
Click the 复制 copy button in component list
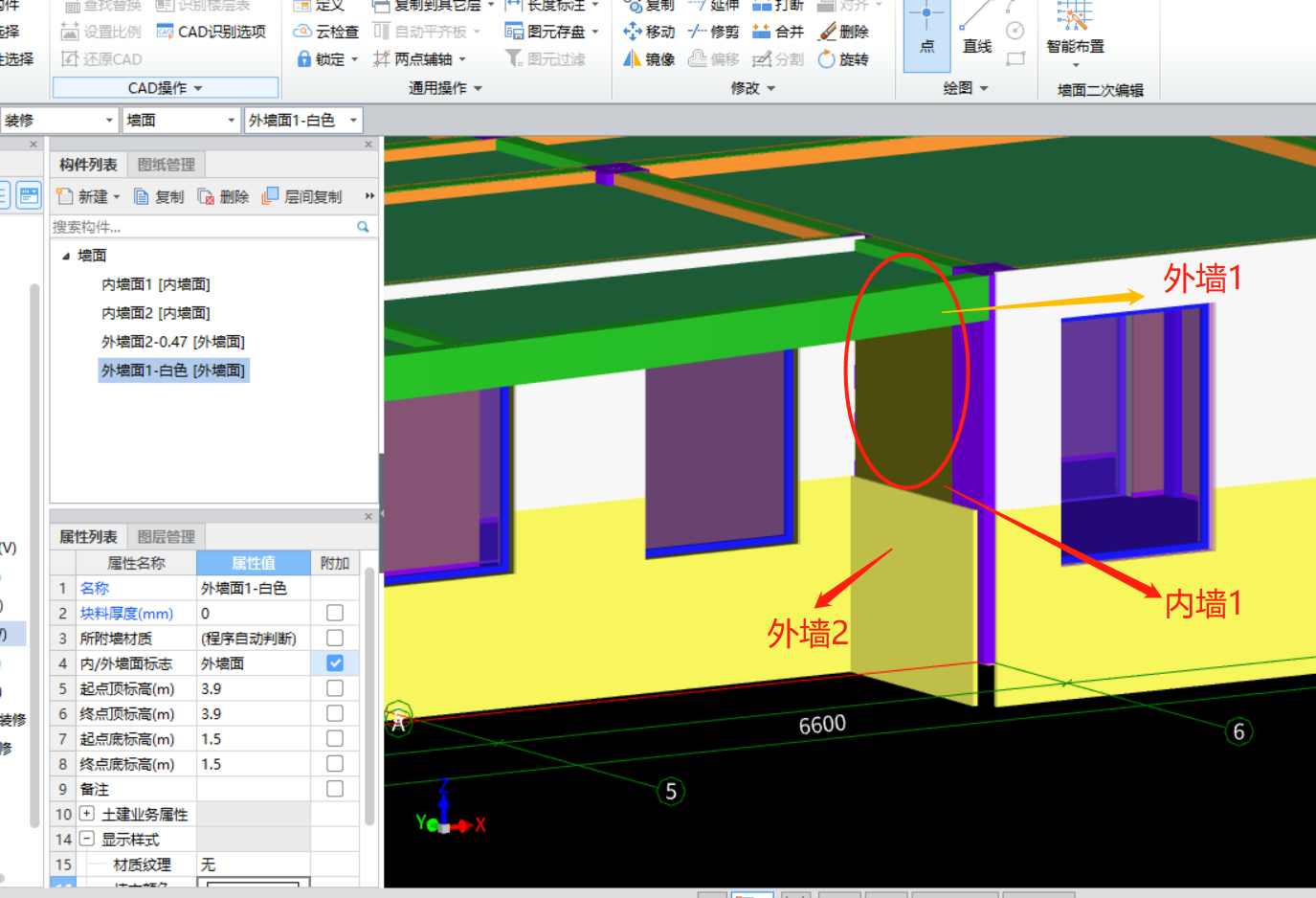(159, 196)
